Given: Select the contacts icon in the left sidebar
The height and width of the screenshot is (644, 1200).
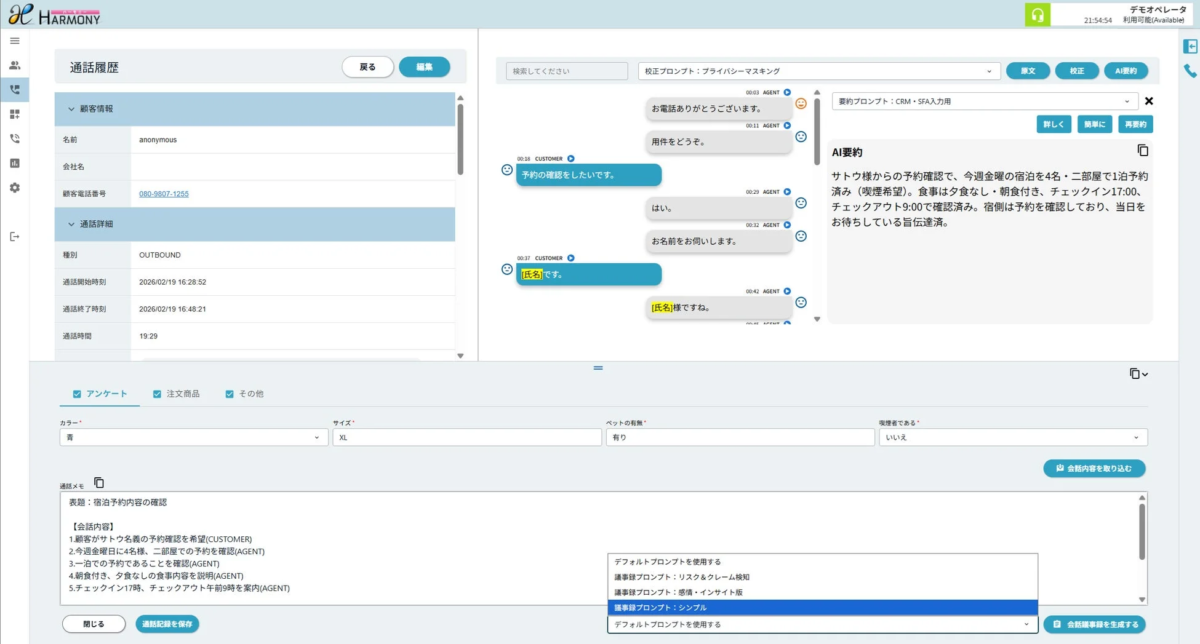Looking at the screenshot, I should pos(14,64).
